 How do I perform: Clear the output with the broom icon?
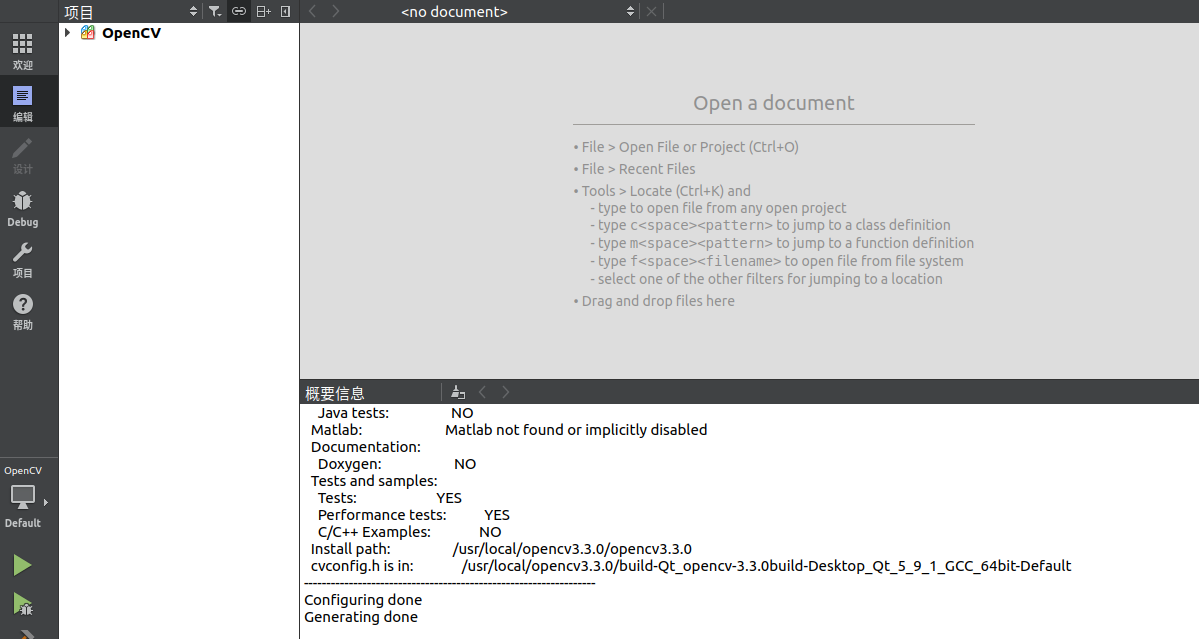click(457, 391)
